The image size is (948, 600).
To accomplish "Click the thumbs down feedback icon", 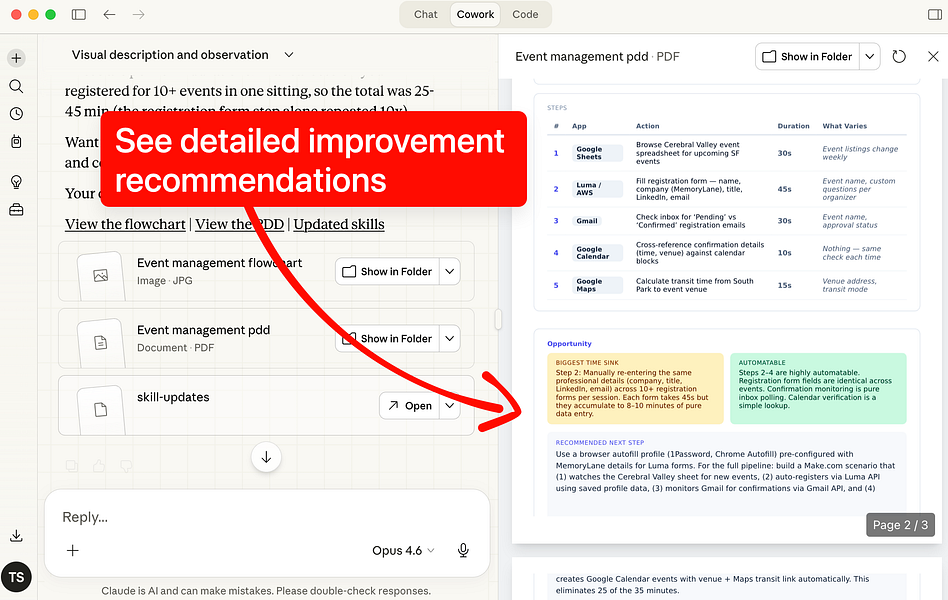I will coord(126,466).
